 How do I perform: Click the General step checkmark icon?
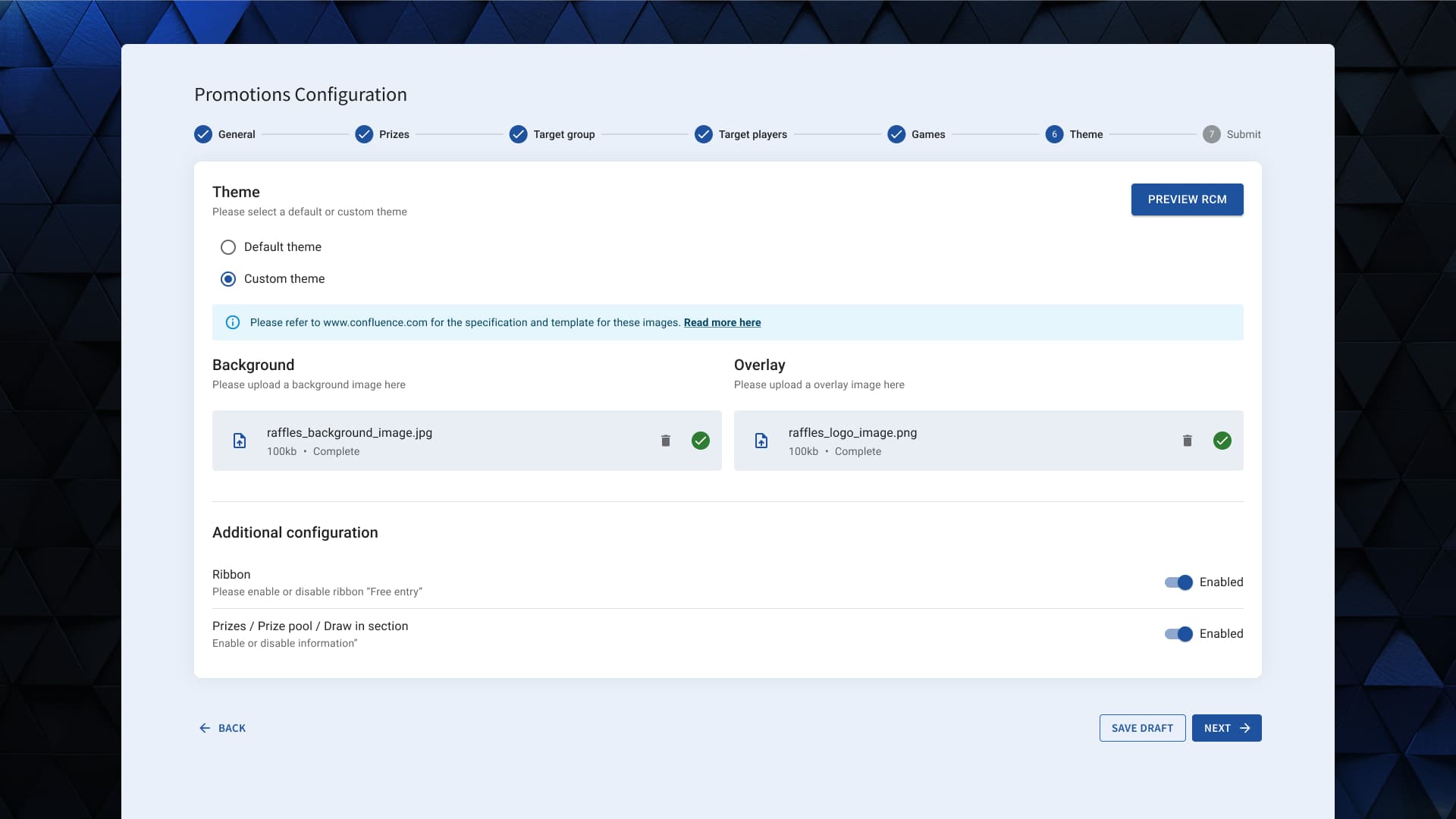203,134
